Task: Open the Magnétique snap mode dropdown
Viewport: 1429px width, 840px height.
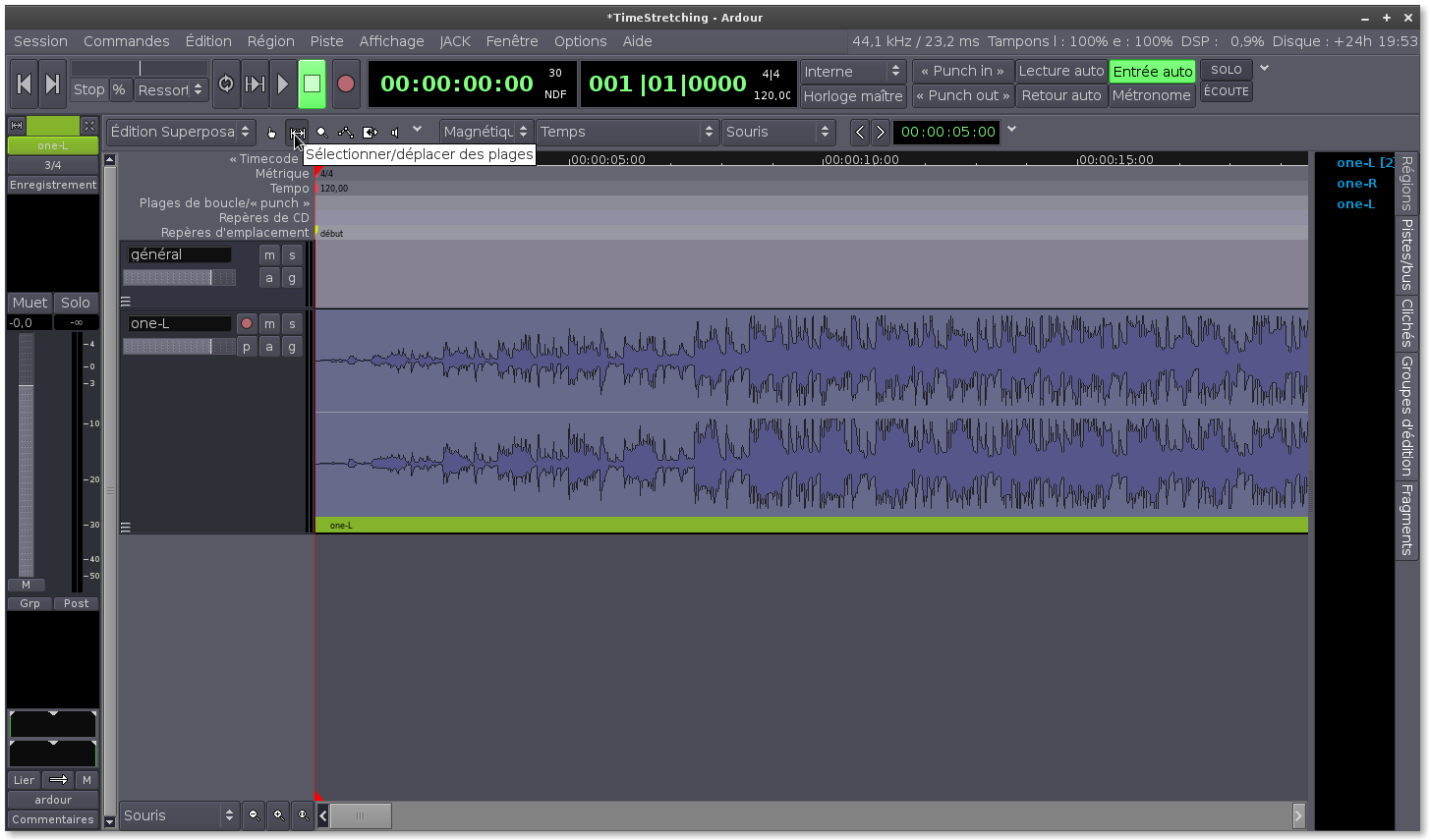Action: (x=486, y=132)
